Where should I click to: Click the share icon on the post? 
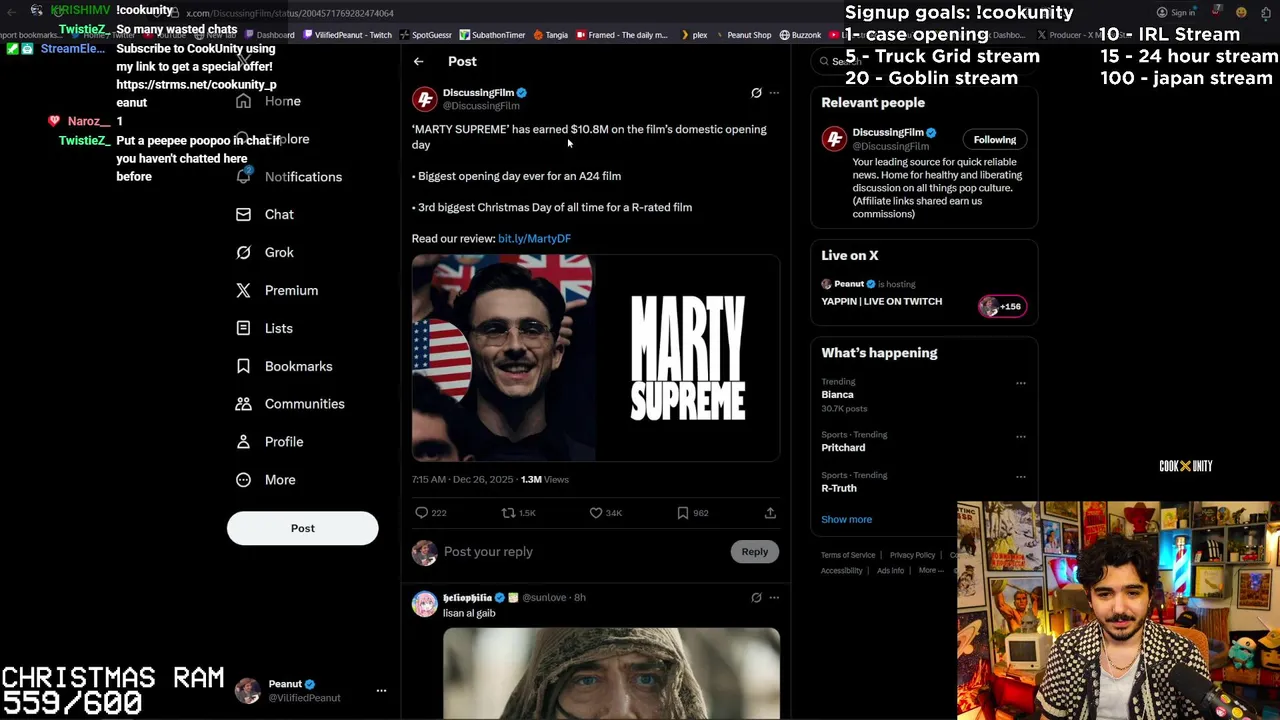(770, 513)
